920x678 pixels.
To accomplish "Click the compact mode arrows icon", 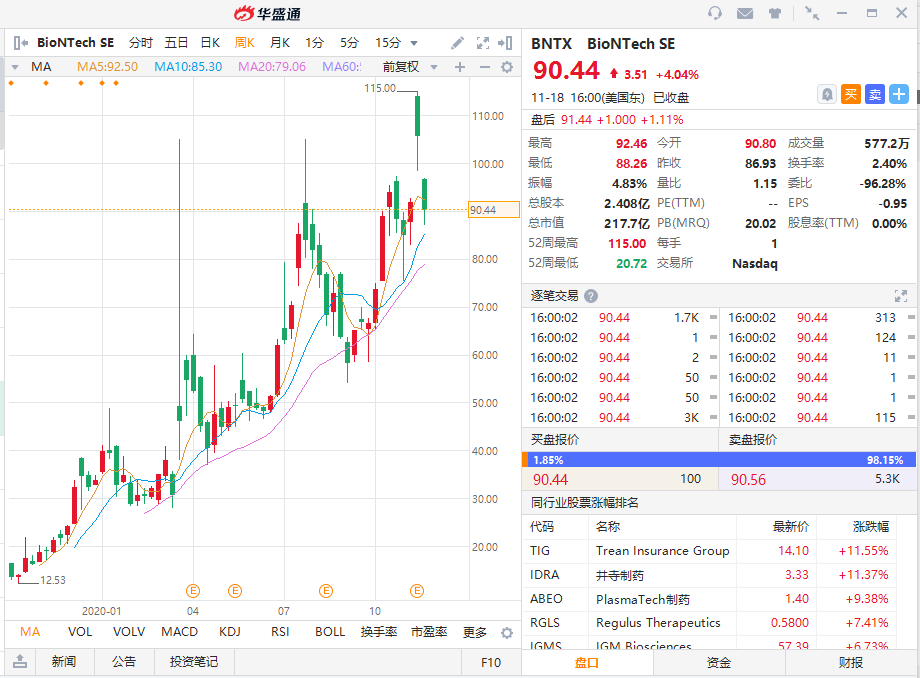I will click(x=812, y=13).
